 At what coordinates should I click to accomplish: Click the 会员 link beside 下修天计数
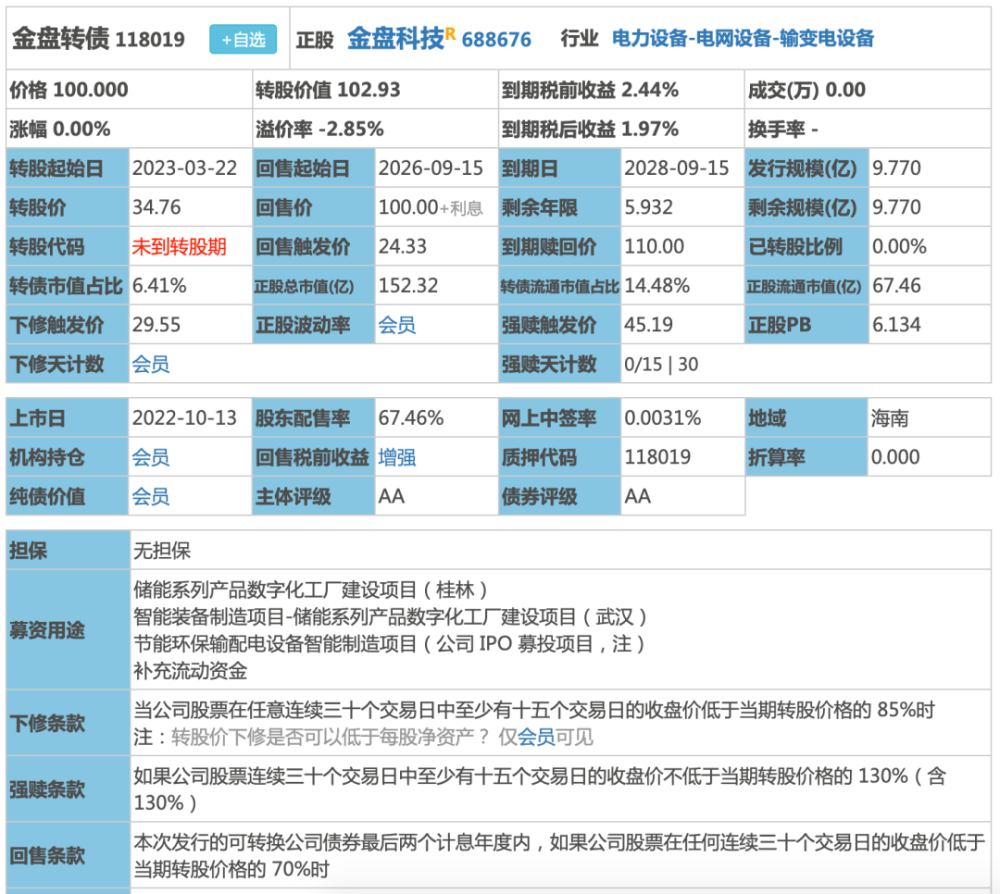[x=151, y=364]
